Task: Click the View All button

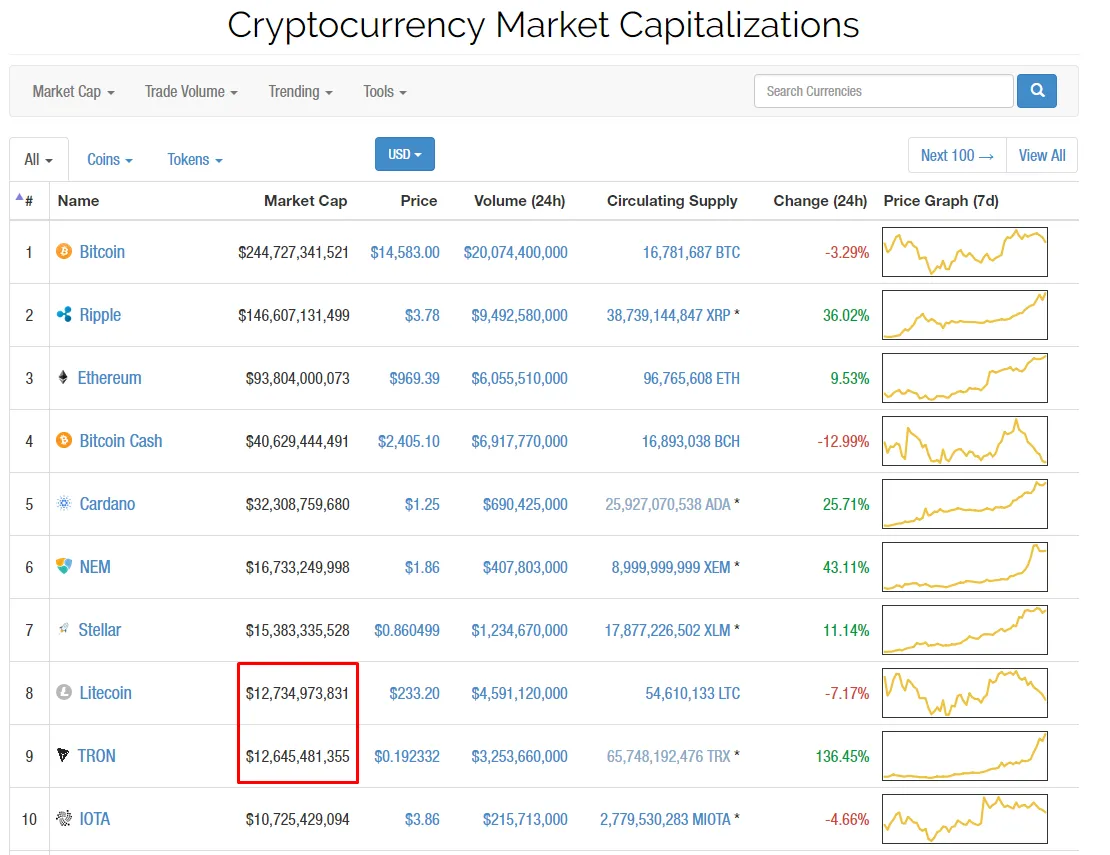Action: 1041,155
